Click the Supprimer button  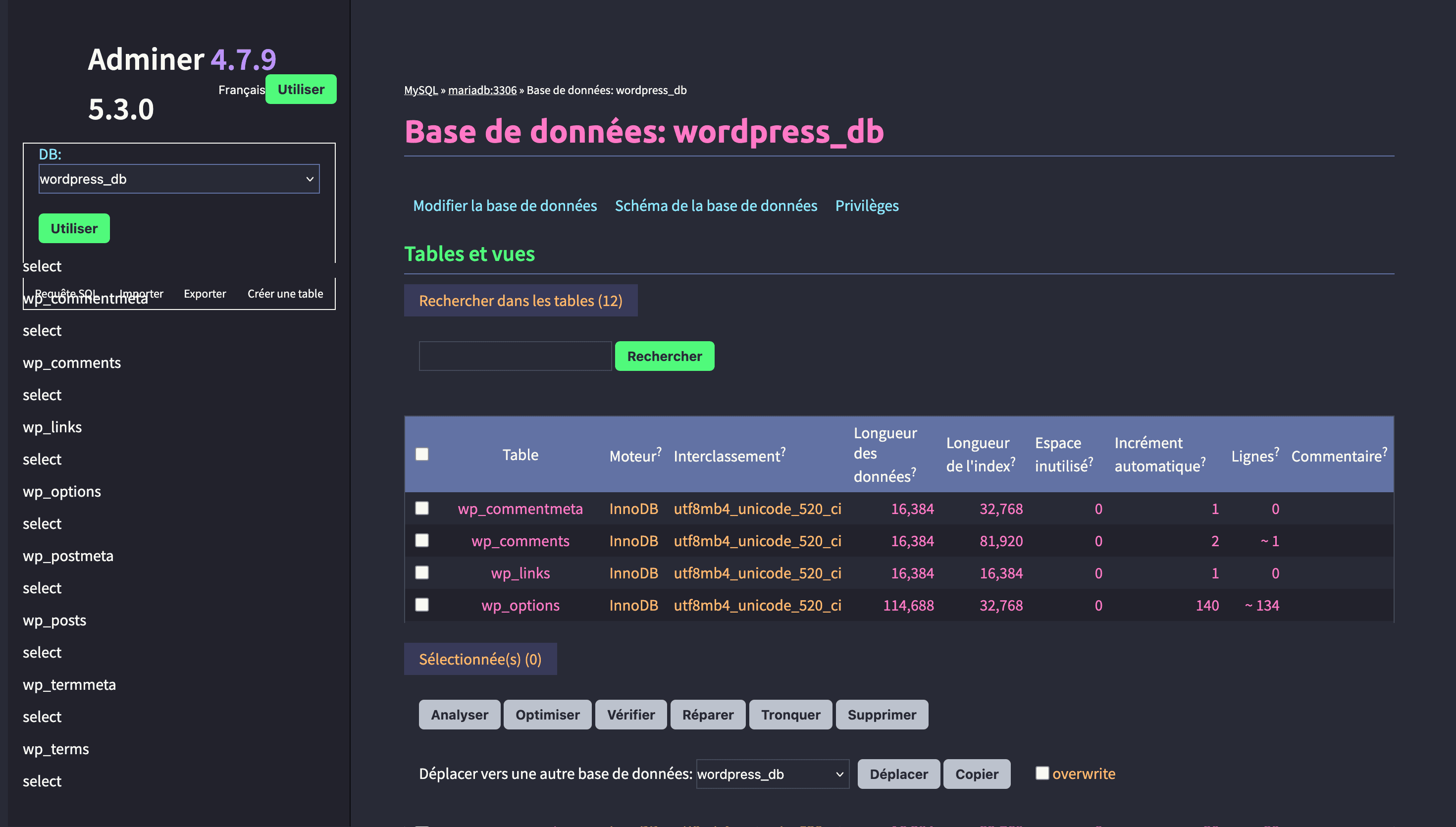click(x=882, y=715)
